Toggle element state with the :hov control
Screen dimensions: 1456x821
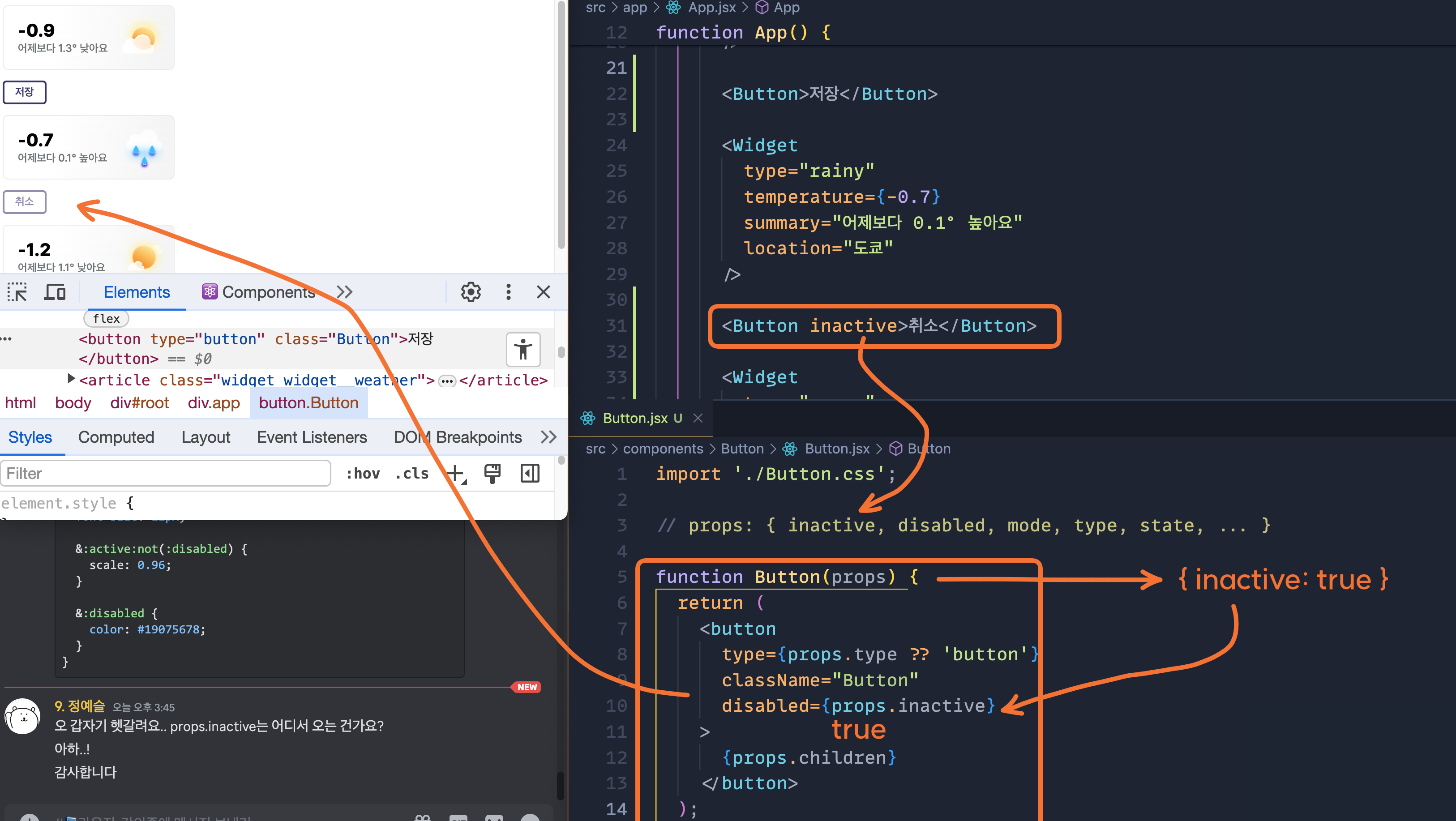tap(362, 473)
